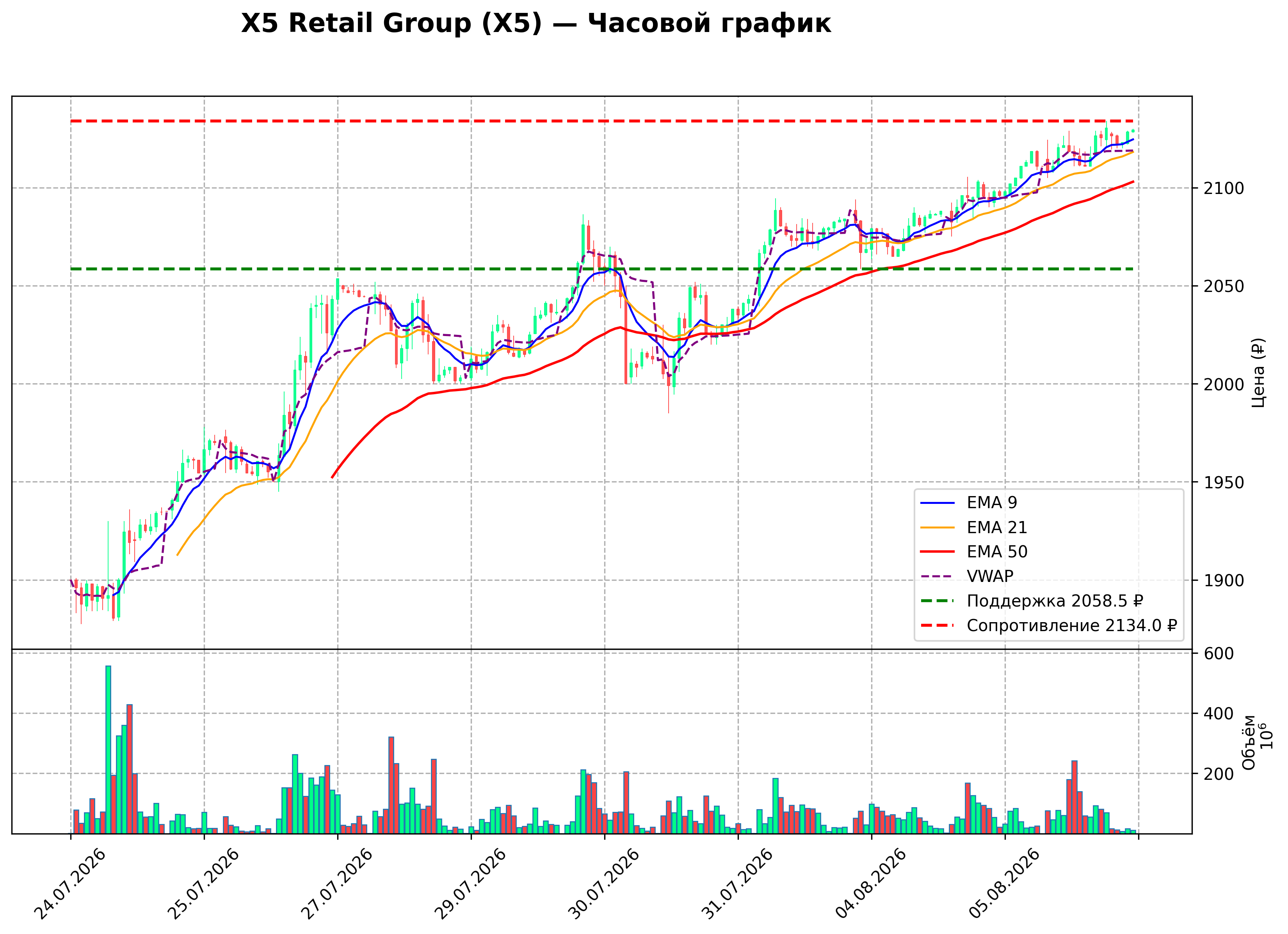This screenshot has height=934, width=1288.
Task: Click the "Сопротивление 2134.0 ₽" legend label
Action: (1072, 626)
